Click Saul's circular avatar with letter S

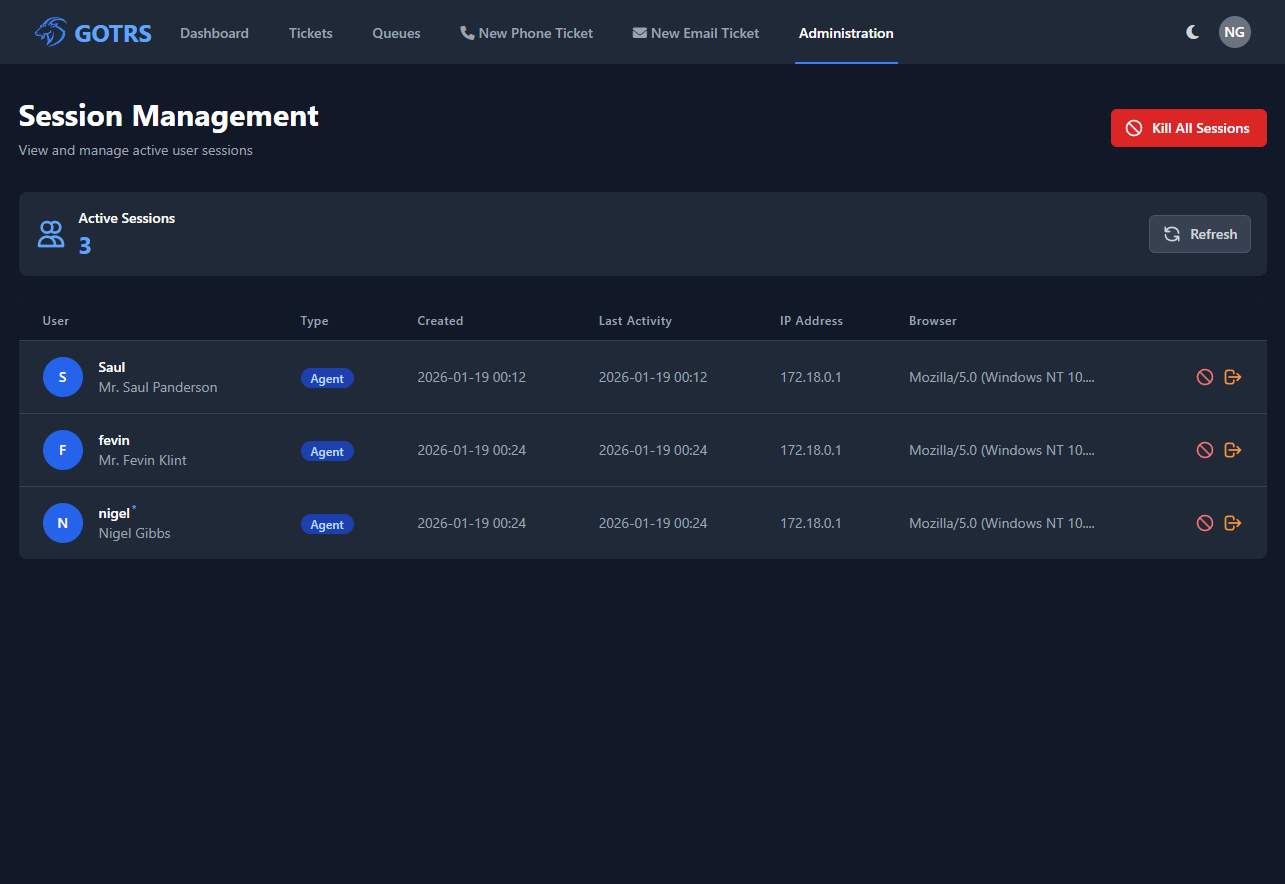point(62,377)
